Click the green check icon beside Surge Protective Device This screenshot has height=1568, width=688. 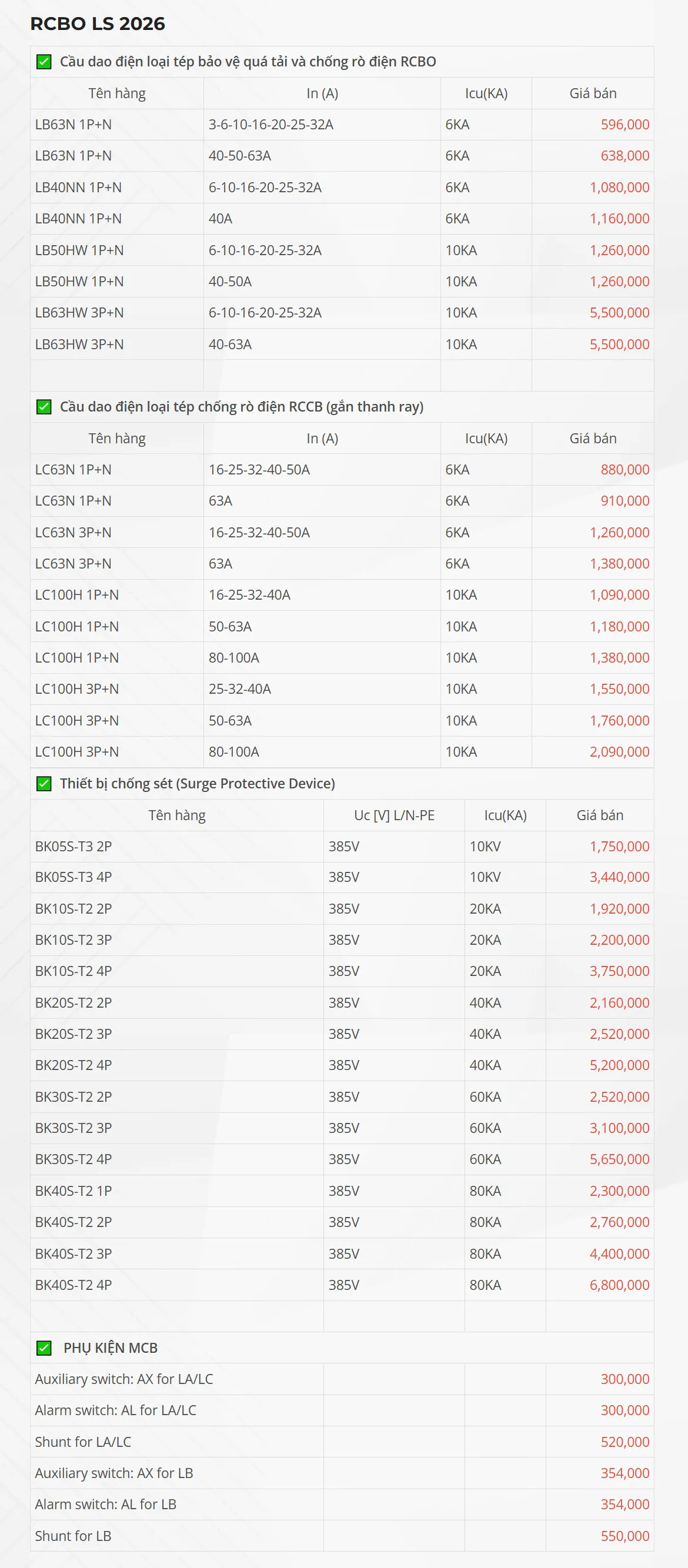point(44,783)
